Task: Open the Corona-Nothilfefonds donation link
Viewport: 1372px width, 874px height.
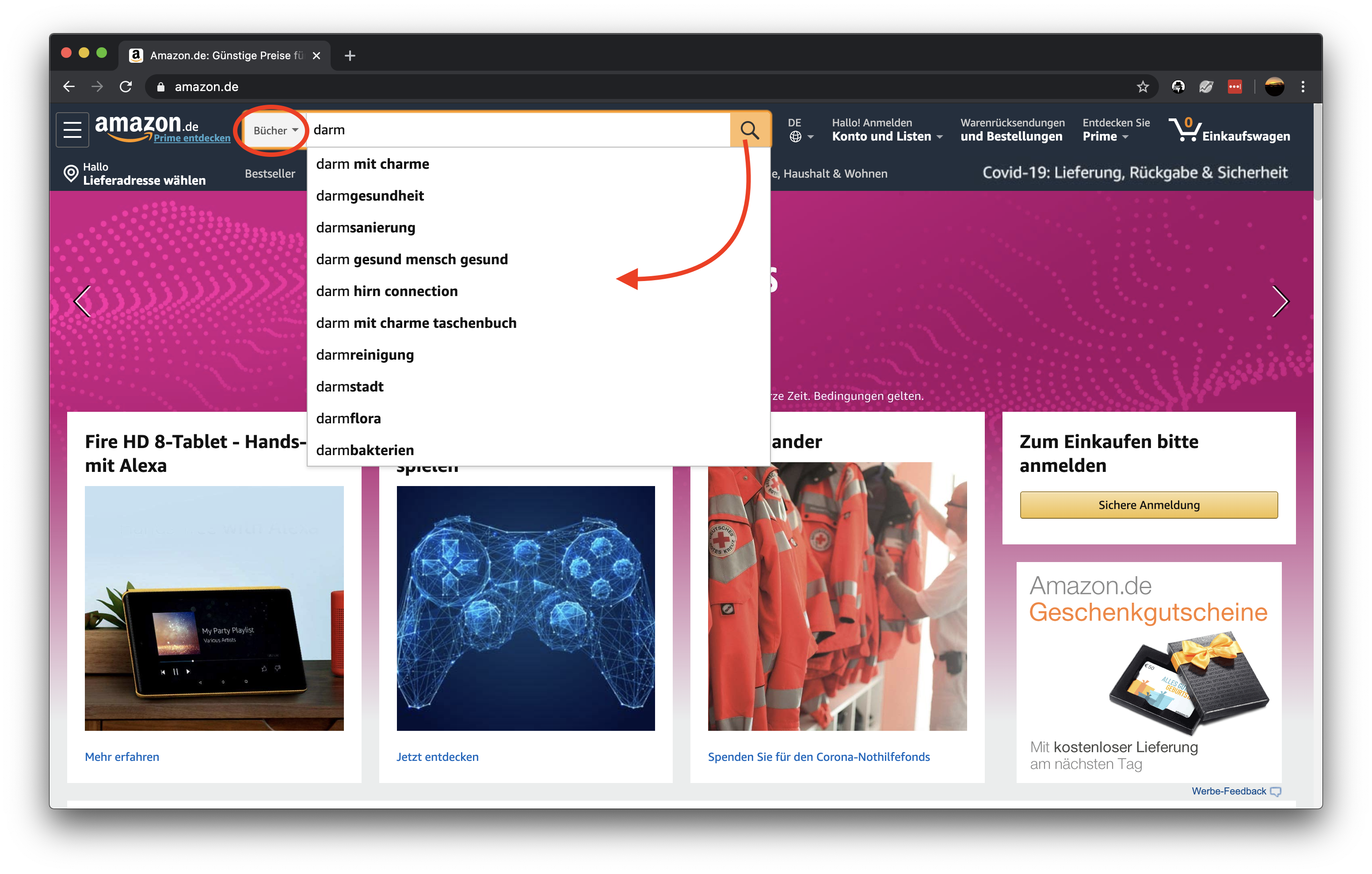Action: [818, 756]
